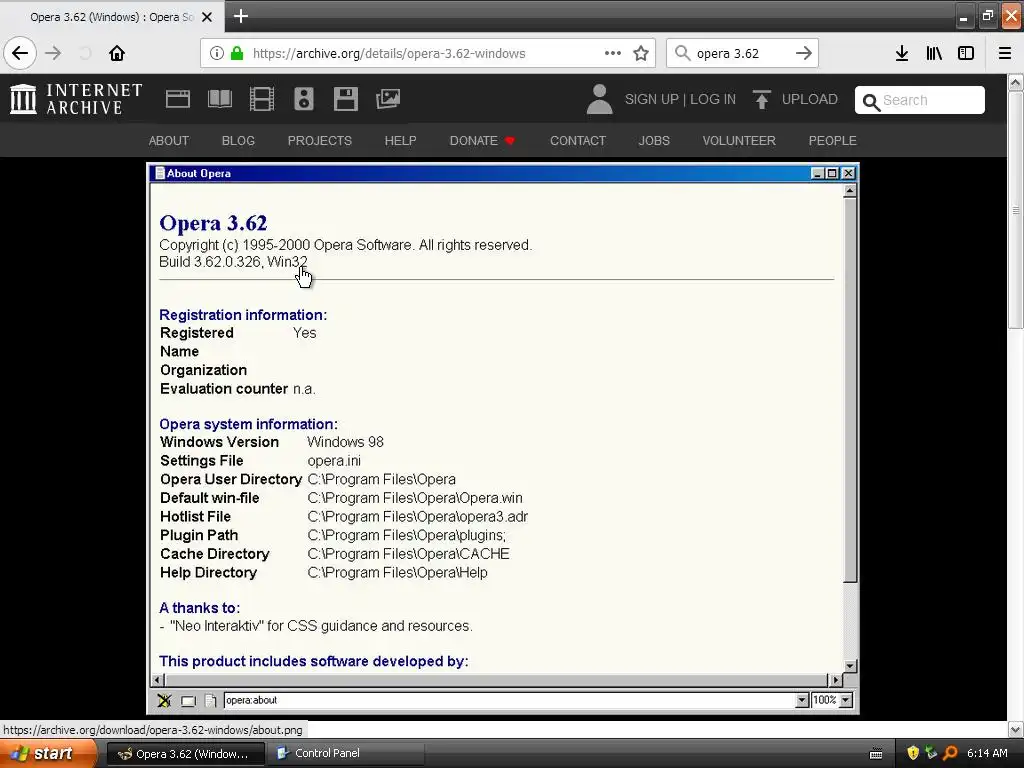The width and height of the screenshot is (1024, 768).
Task: Open a new tab with plus button
Action: tap(240, 16)
